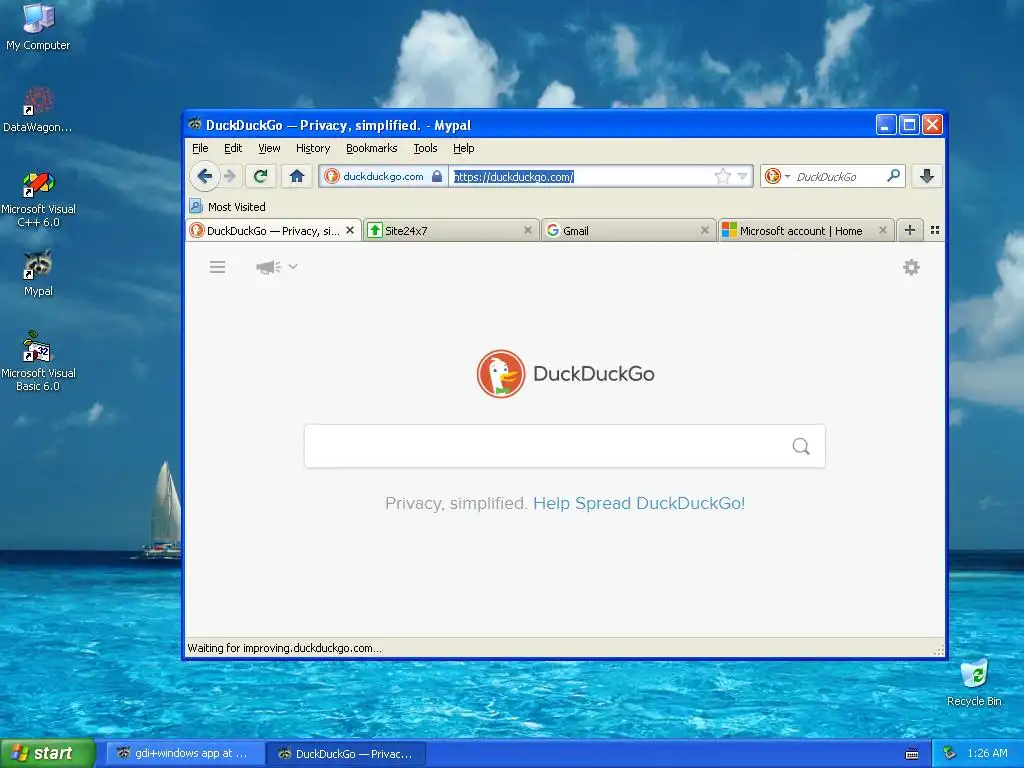Select the DataWagon desktop shortcut

click(x=38, y=110)
